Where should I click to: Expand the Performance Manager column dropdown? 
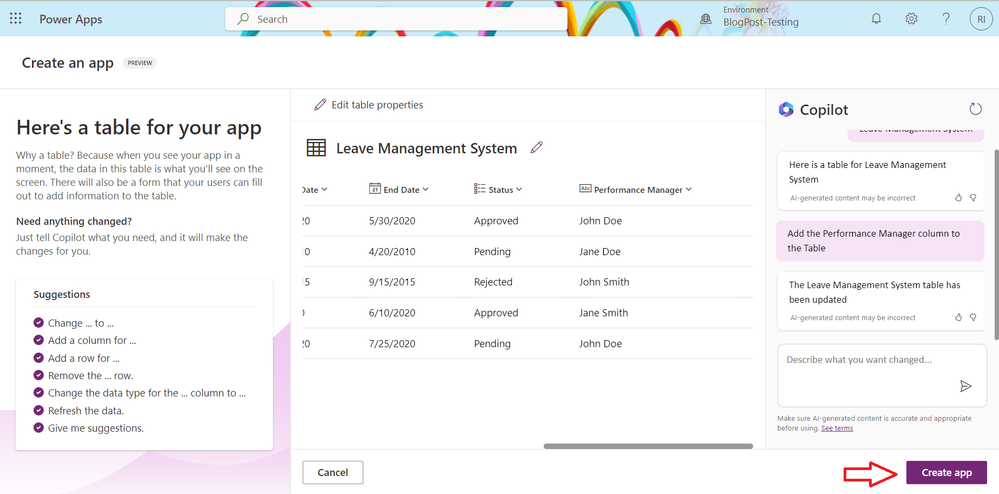(689, 189)
